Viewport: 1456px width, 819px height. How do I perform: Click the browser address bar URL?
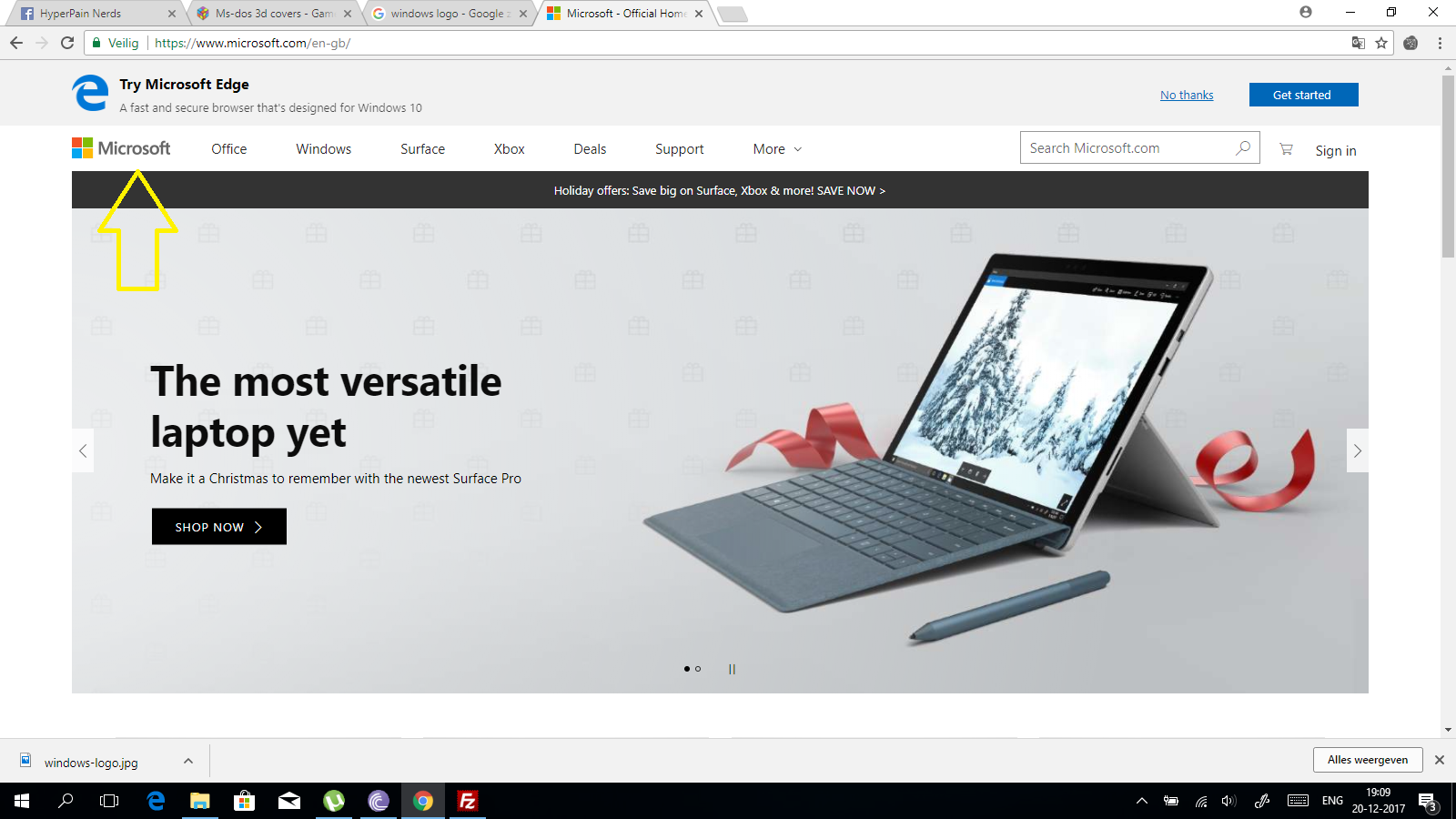point(252,43)
